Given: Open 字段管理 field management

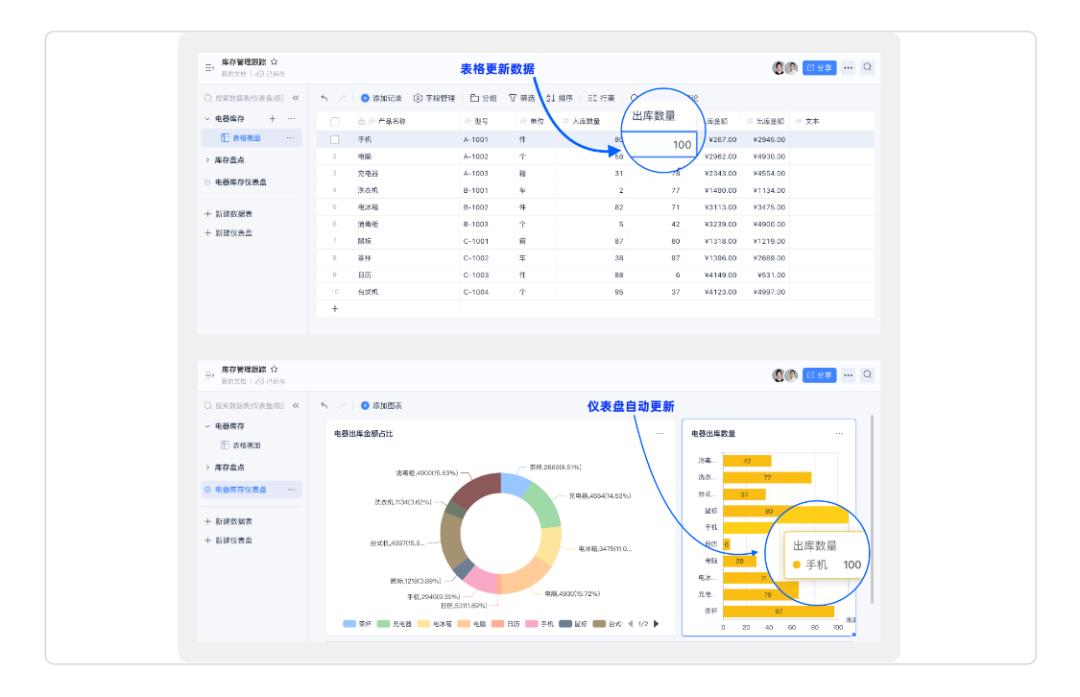Looking at the screenshot, I should click(x=435, y=98).
